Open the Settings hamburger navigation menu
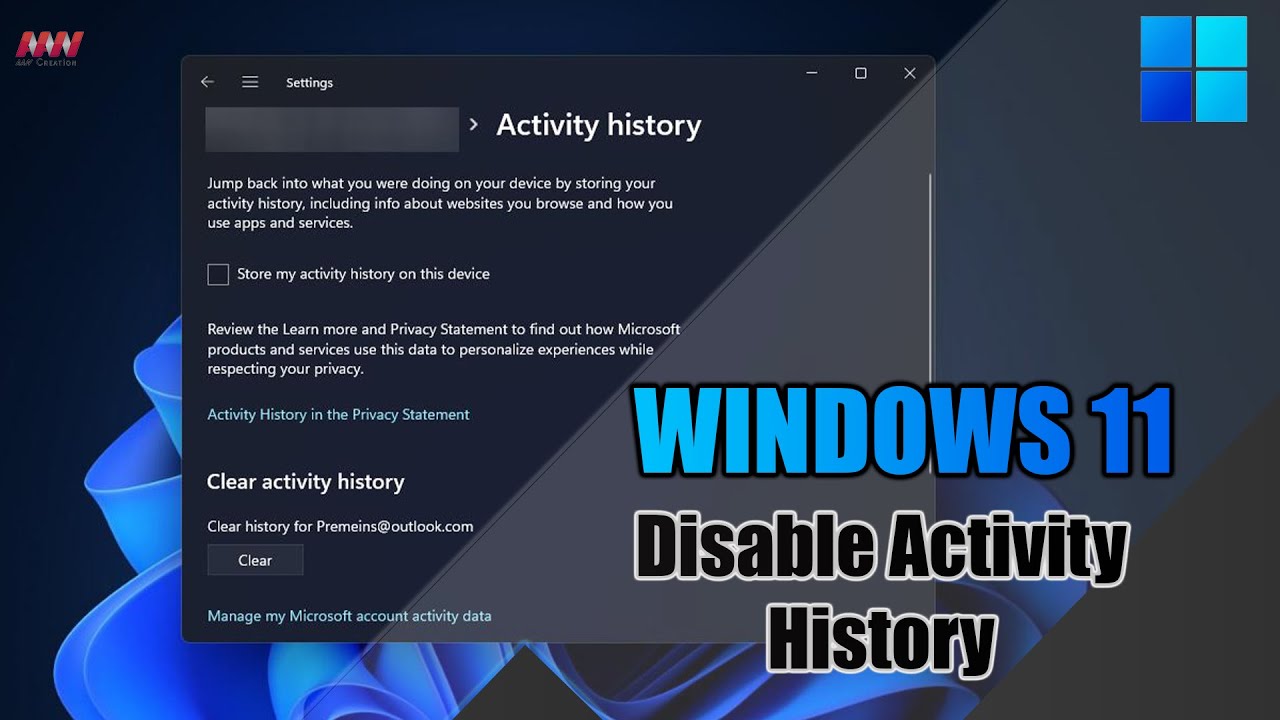 [x=250, y=82]
